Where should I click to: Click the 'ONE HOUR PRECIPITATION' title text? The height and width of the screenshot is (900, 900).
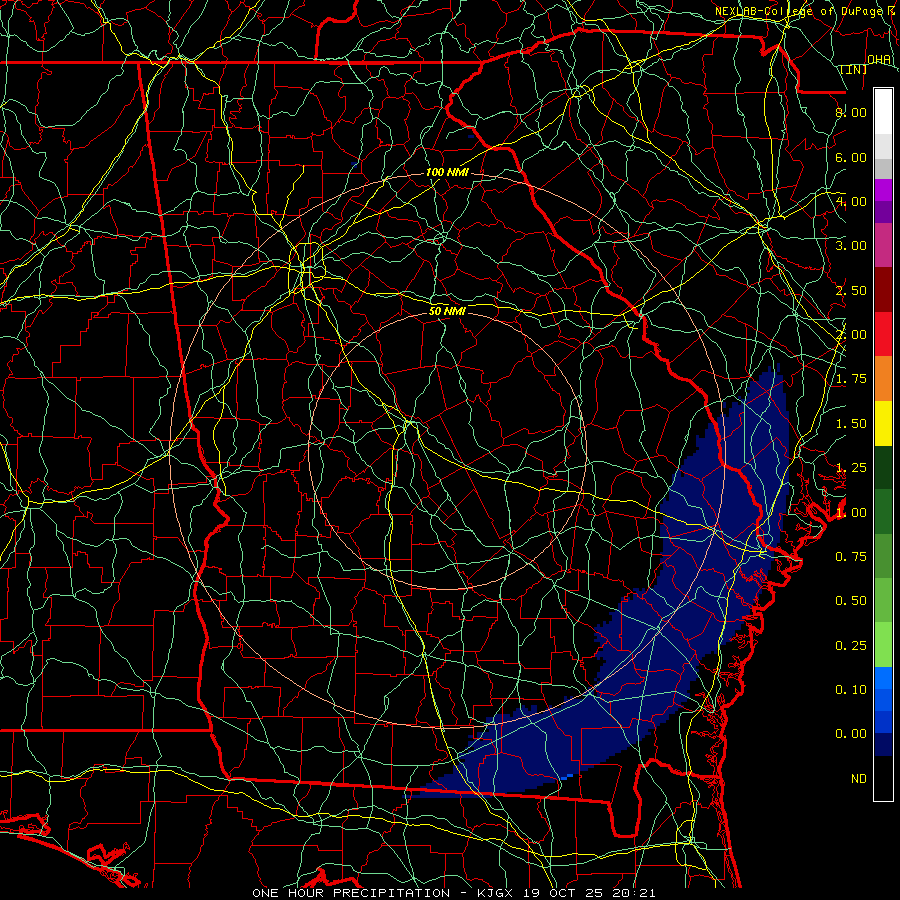point(351,893)
